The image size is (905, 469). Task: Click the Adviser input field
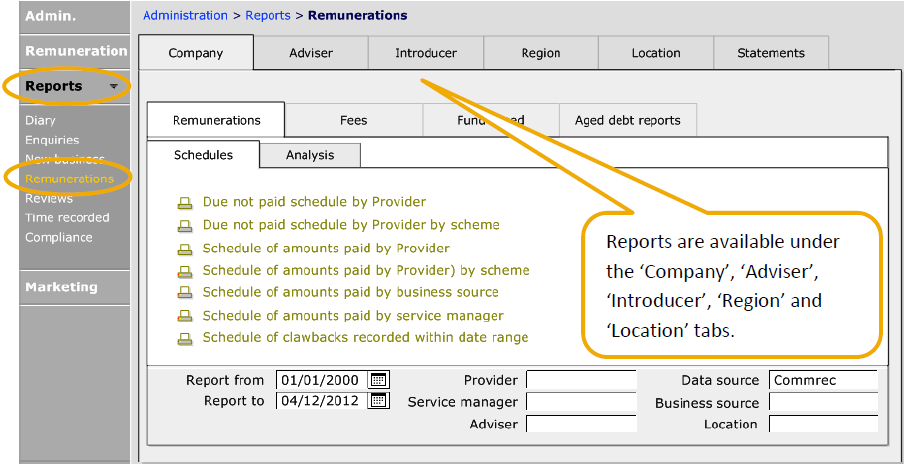click(x=581, y=423)
